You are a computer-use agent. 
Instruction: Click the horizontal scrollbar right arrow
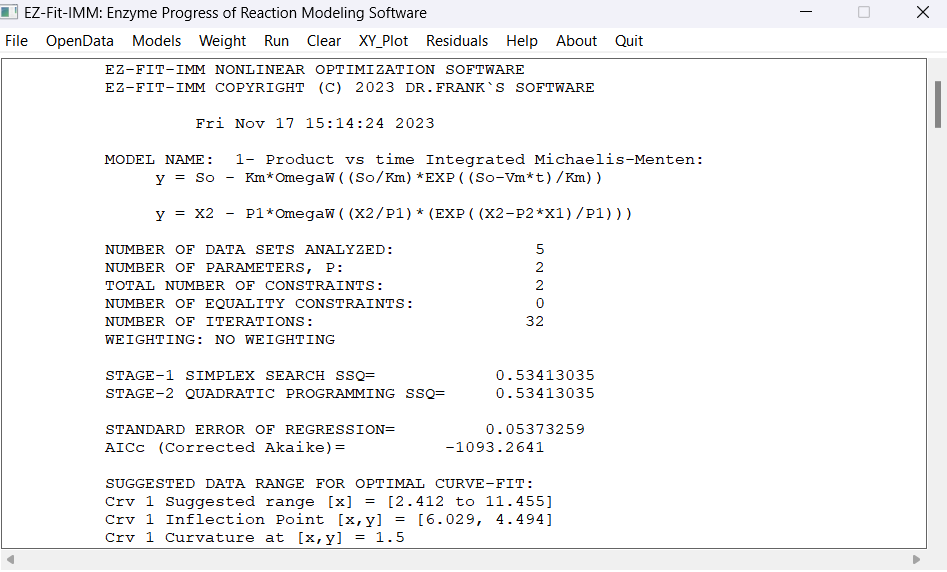tap(916, 560)
